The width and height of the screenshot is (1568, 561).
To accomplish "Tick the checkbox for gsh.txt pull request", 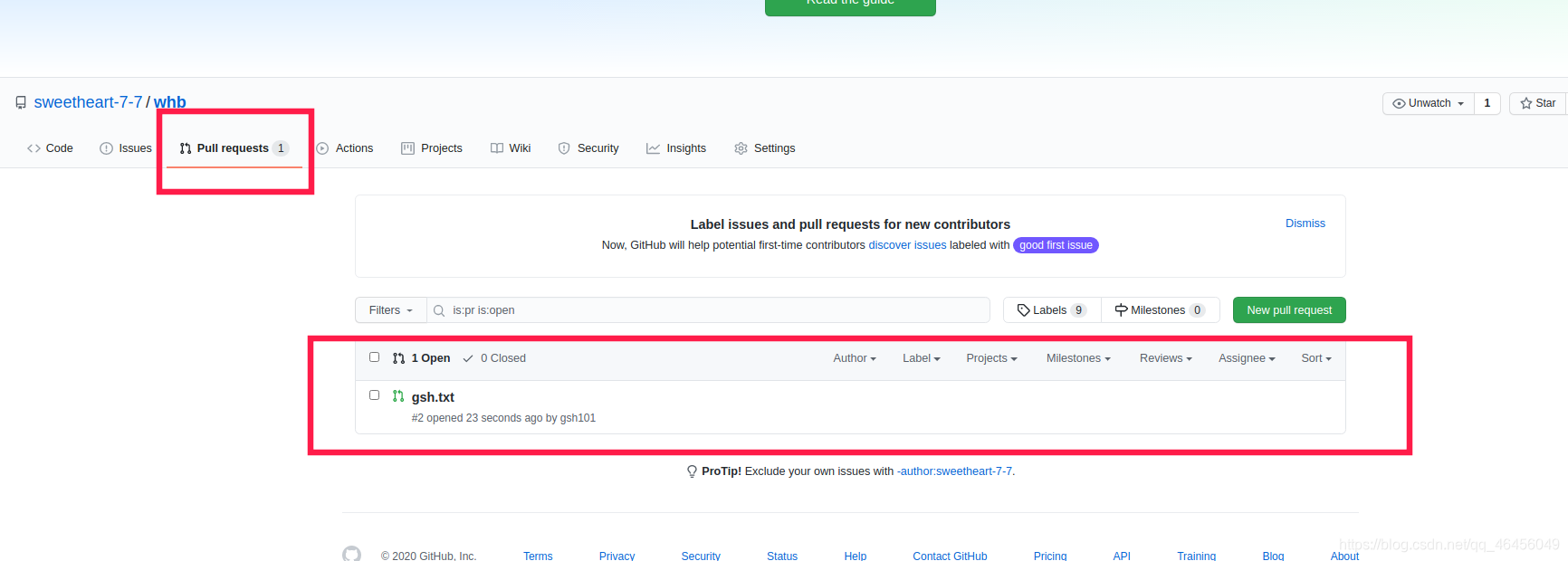I will 375,395.
